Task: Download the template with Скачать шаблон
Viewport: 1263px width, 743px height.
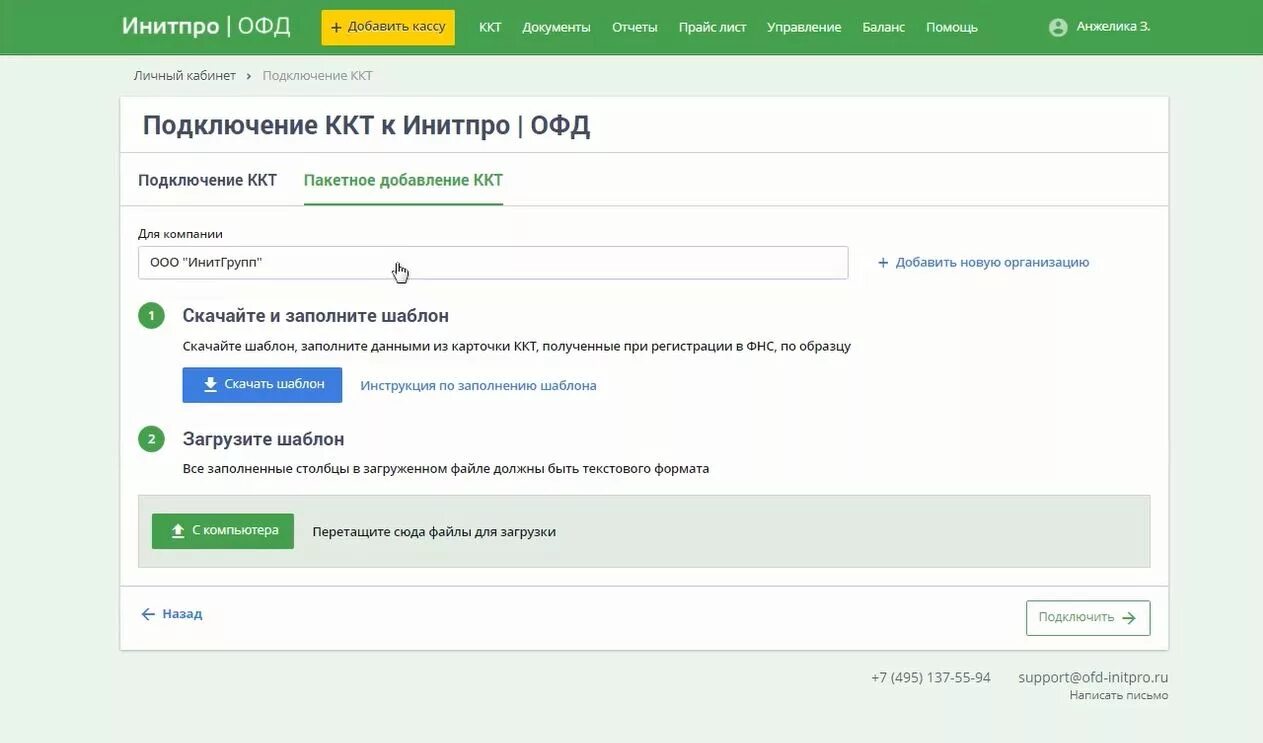Action: [262, 385]
